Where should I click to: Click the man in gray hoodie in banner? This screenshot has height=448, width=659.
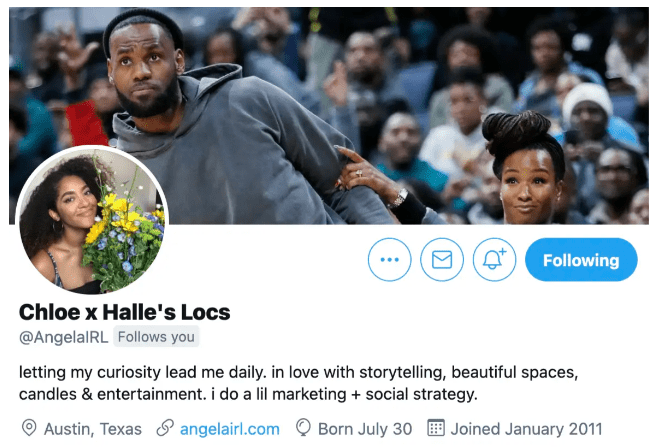pos(223,122)
